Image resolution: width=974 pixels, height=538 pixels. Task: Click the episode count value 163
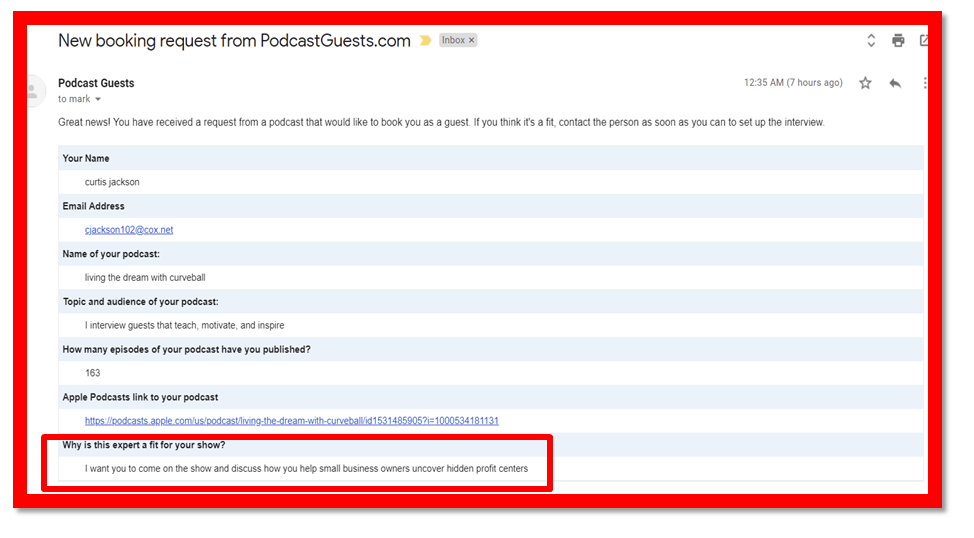click(93, 373)
